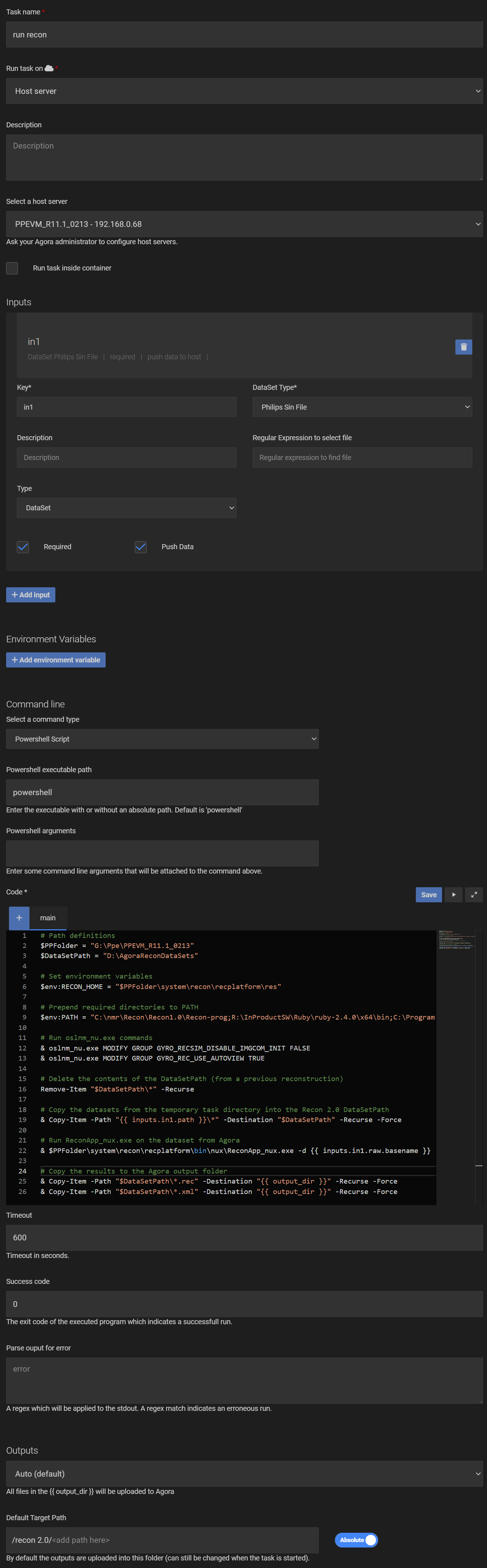Delete the in1 input with trash icon
The width and height of the screenshot is (487, 1568).
pyautogui.click(x=463, y=347)
